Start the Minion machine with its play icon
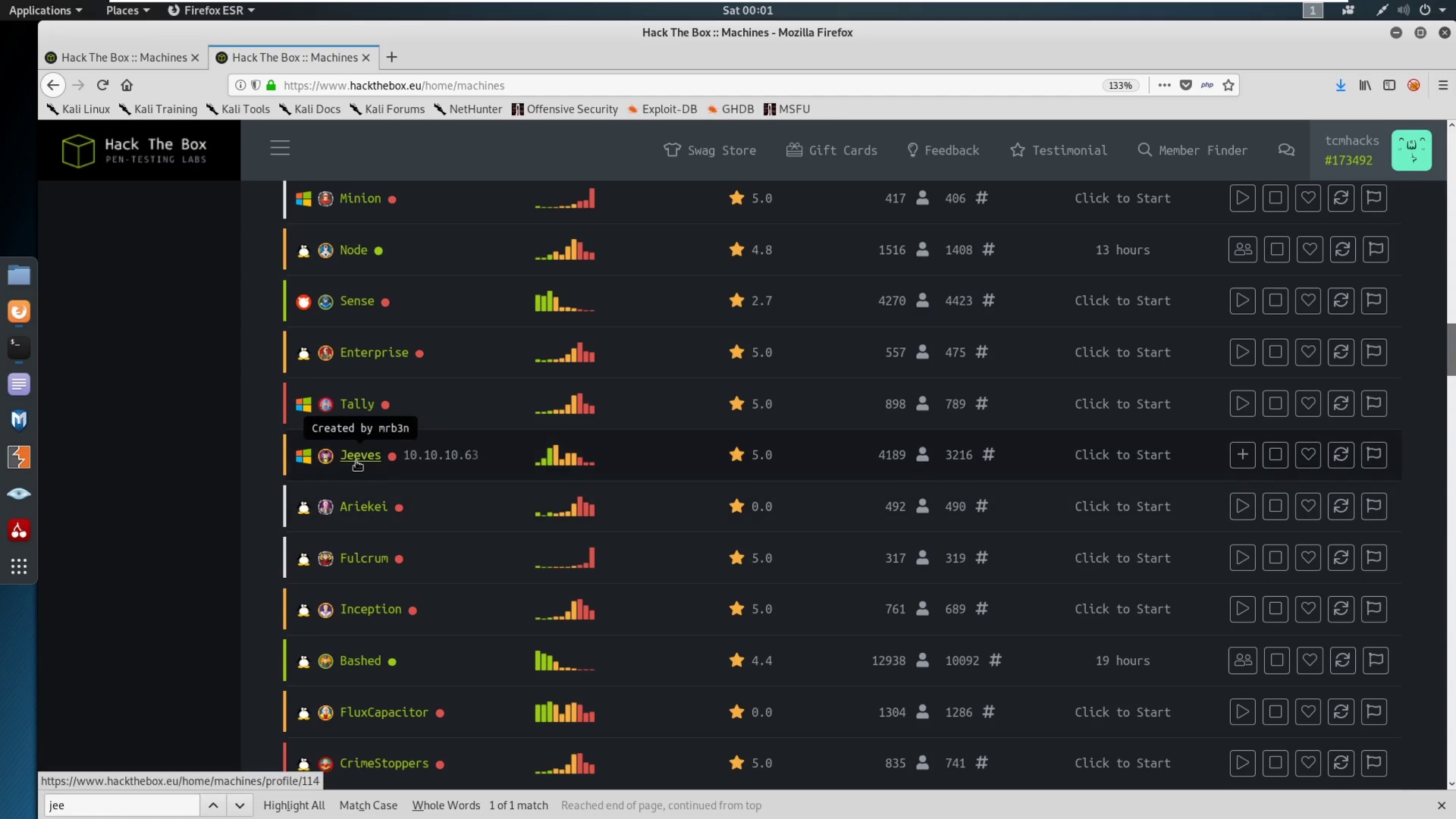 [1242, 198]
